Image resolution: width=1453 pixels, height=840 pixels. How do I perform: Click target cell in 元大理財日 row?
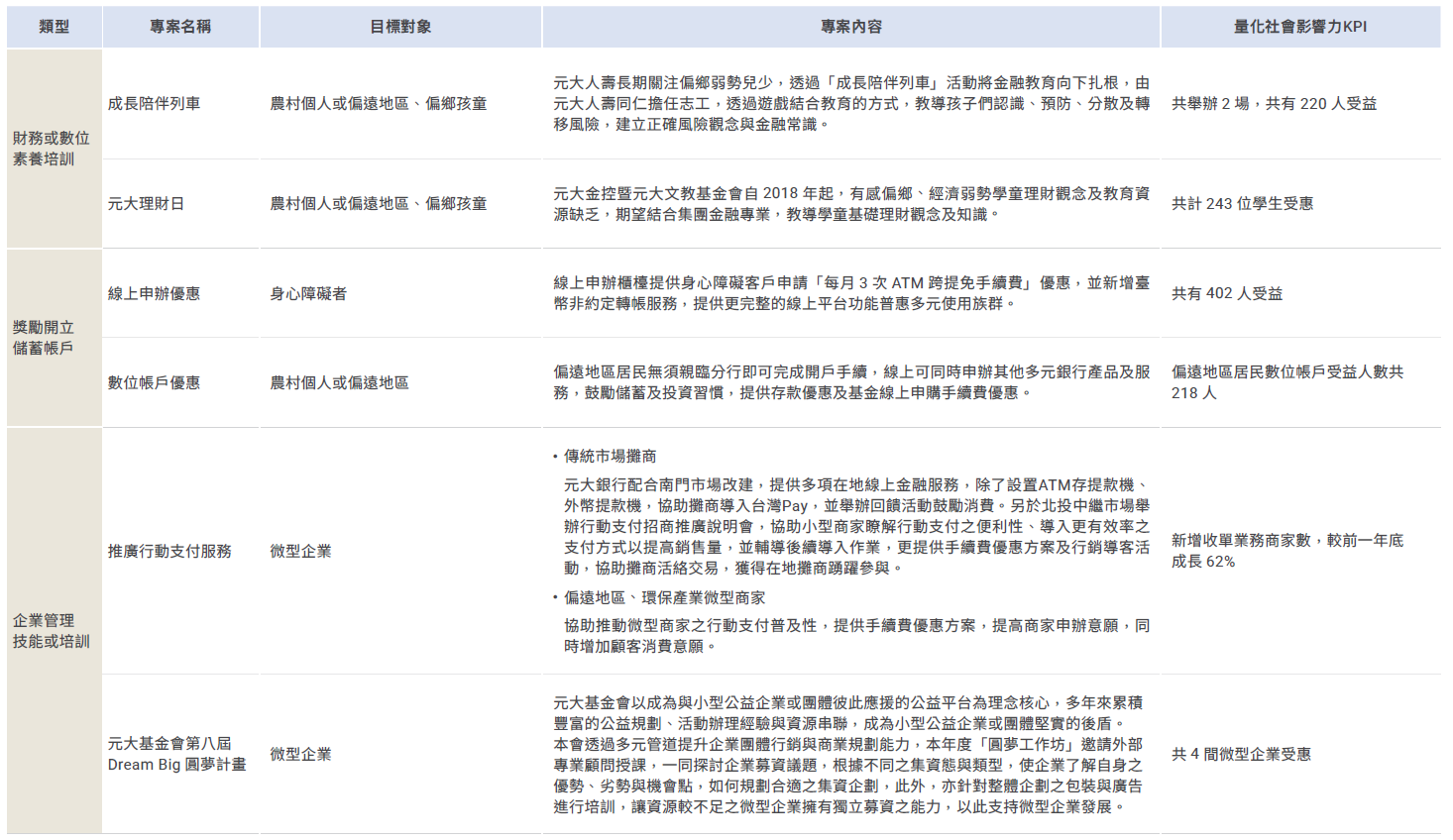click(x=379, y=203)
